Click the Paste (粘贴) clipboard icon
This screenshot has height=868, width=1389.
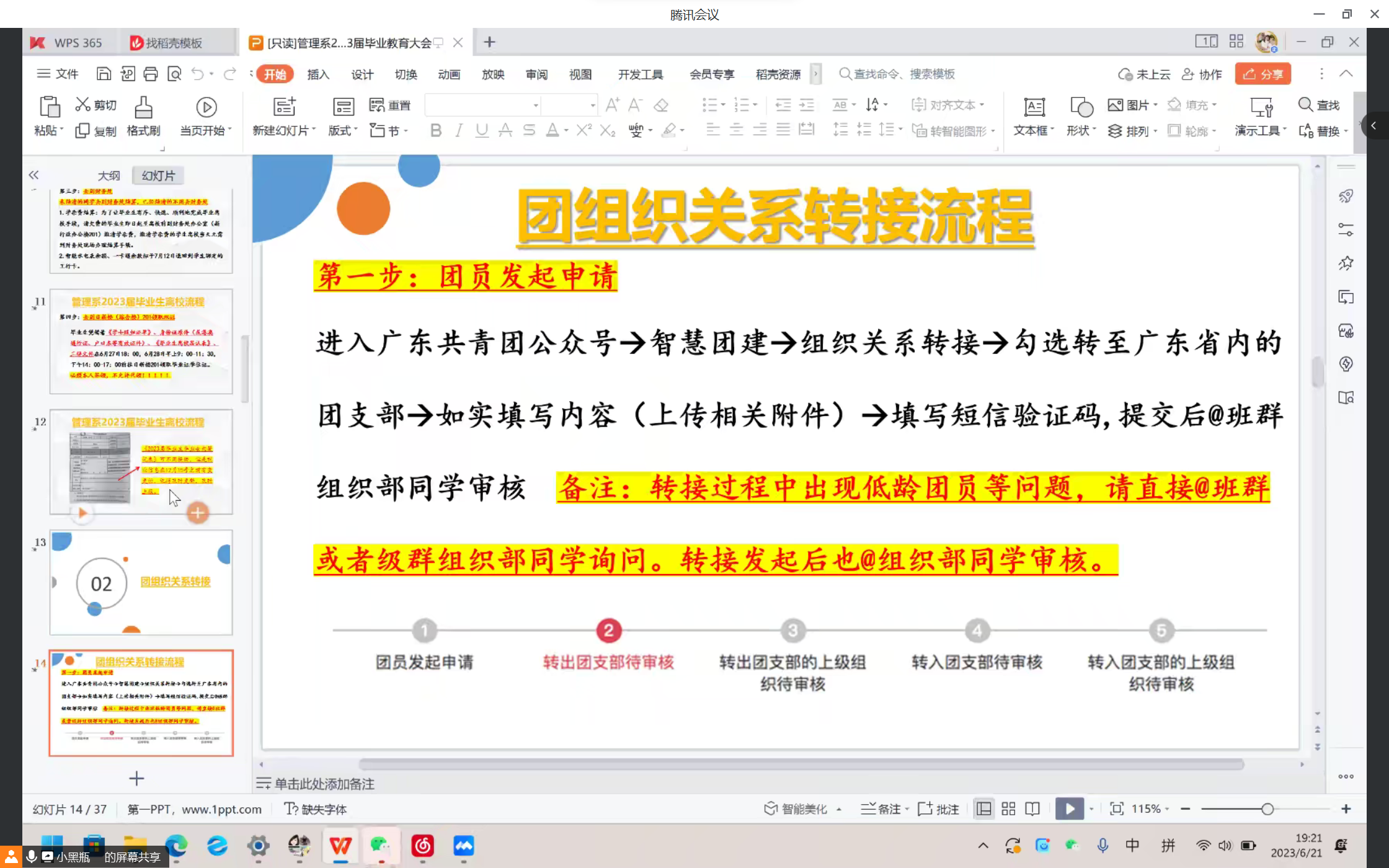(50, 107)
